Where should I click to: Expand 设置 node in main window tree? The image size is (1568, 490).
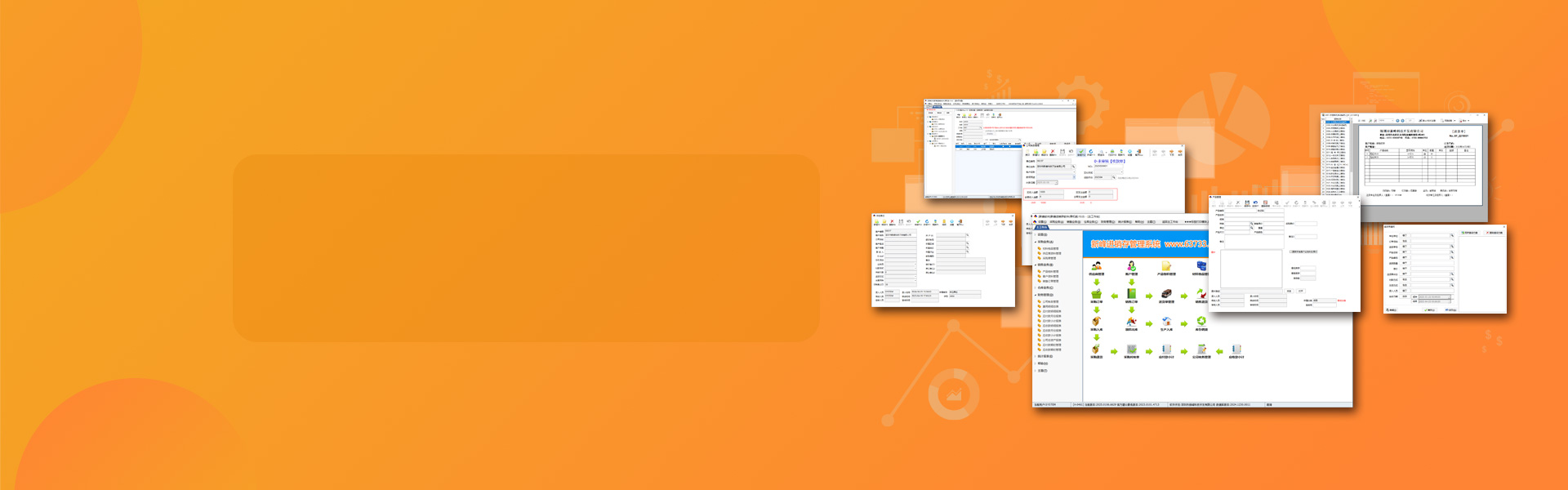point(1036,234)
